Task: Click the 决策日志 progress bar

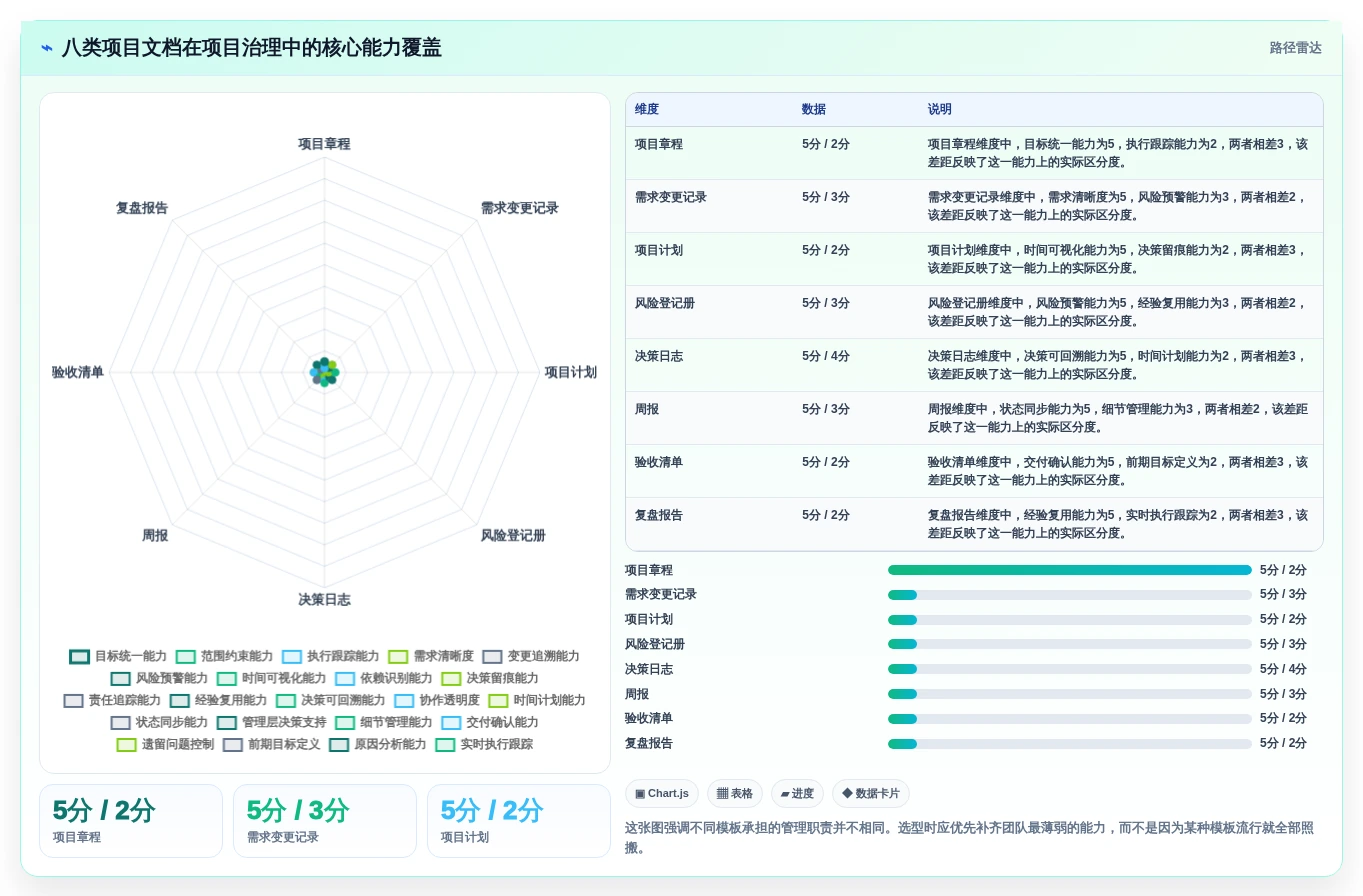Action: click(x=1069, y=669)
